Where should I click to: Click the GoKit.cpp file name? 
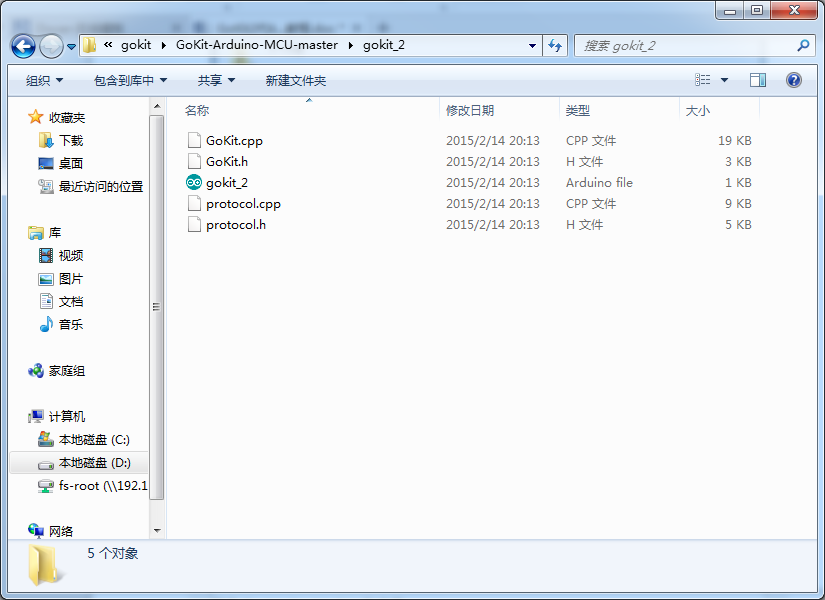[x=234, y=141]
